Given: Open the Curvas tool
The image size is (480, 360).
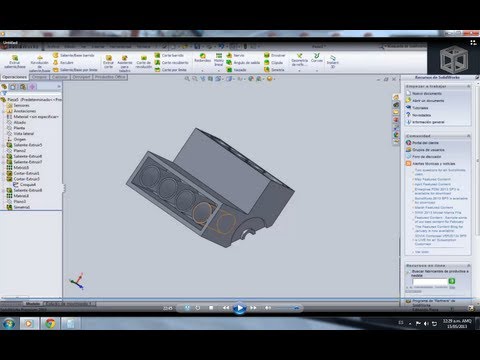Looking at the screenshot, I should 317,58.
